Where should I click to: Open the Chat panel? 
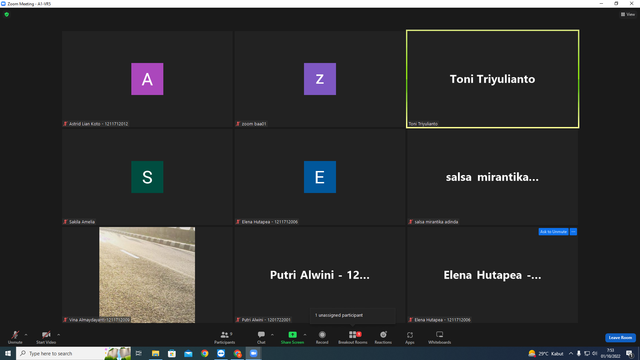click(x=261, y=337)
